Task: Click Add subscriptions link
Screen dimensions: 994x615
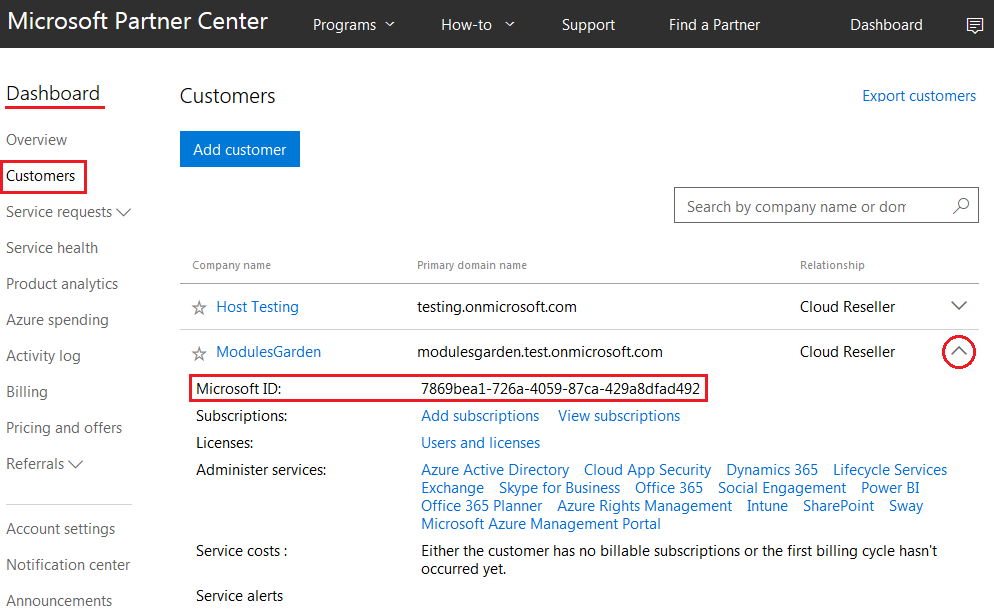Action: pos(480,416)
